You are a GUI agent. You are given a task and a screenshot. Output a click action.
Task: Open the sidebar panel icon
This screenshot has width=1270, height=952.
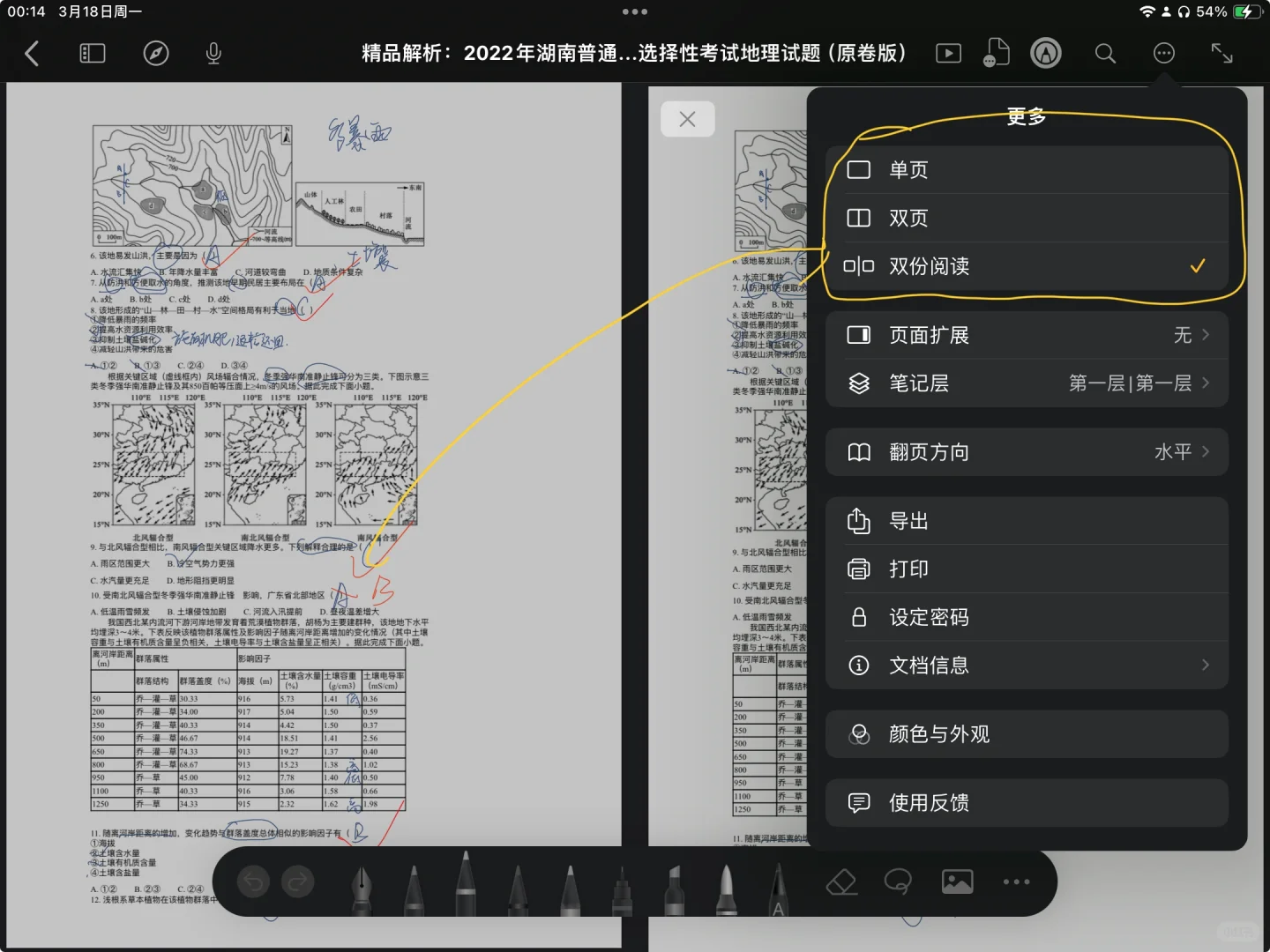pos(93,54)
